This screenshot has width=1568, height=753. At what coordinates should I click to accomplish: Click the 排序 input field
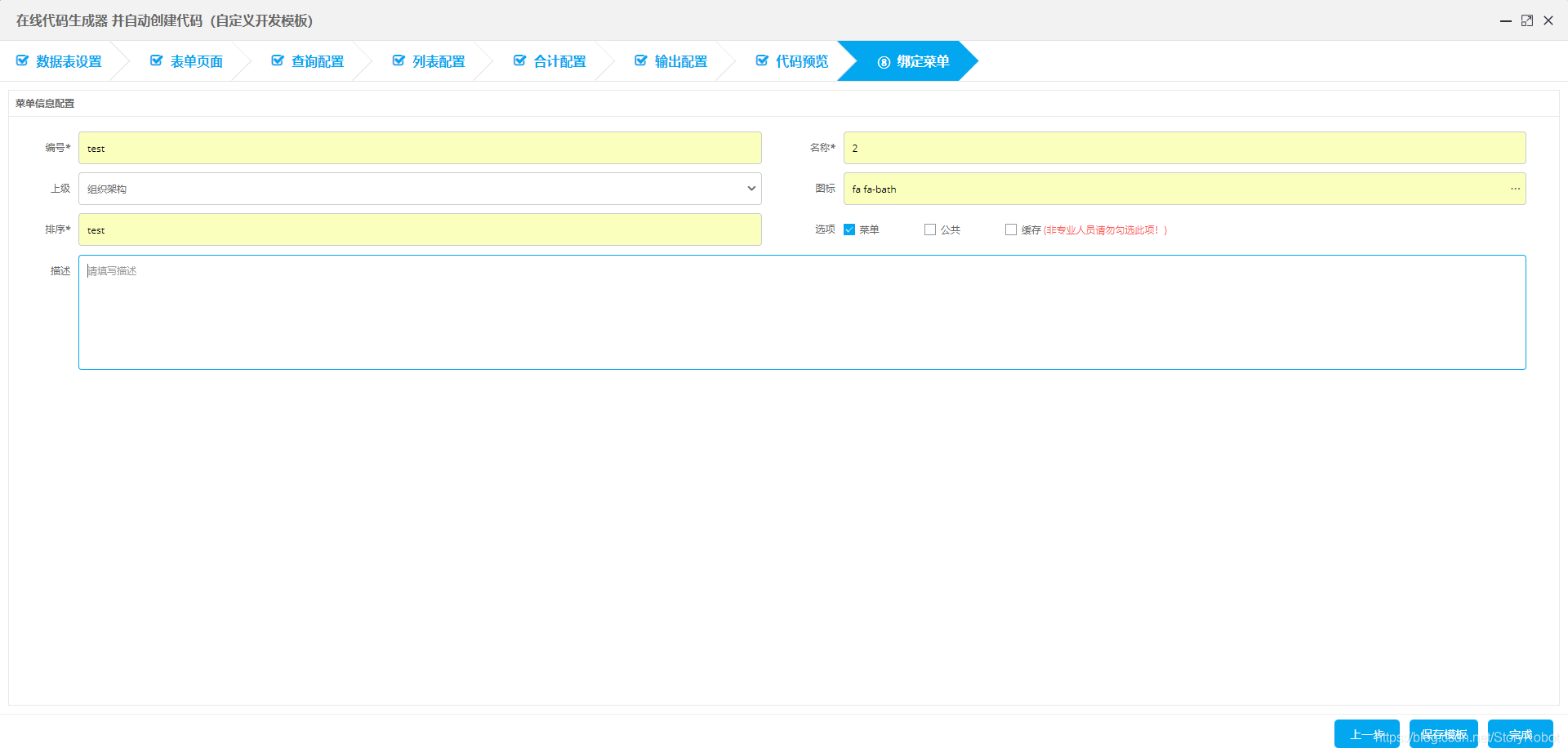[x=420, y=229]
